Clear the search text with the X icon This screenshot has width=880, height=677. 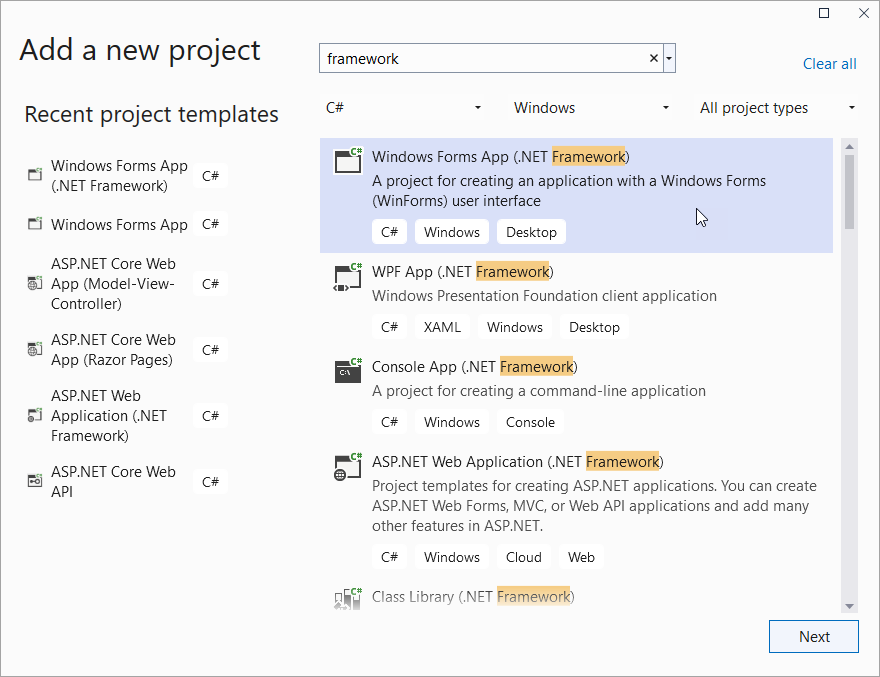coord(654,58)
